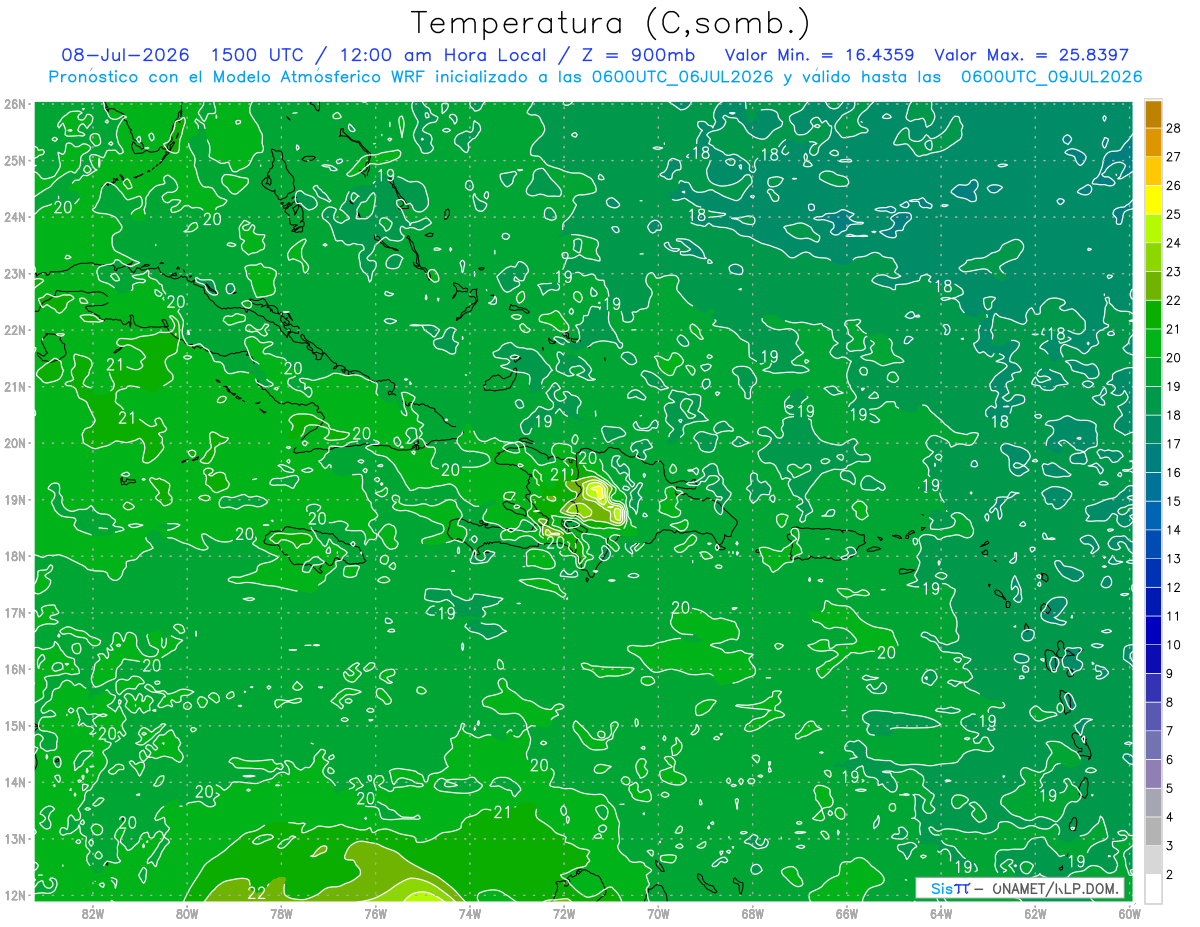Click the 22N latitude axis label
The image size is (1200, 927).
[x=15, y=330]
